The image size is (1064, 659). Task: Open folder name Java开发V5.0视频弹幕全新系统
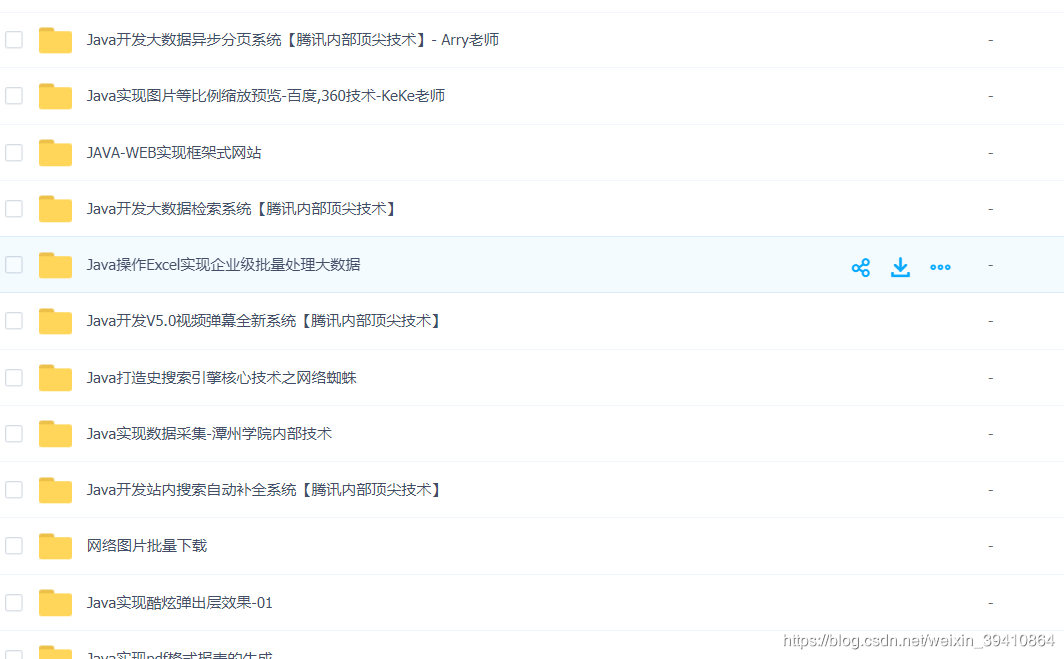[x=266, y=321]
